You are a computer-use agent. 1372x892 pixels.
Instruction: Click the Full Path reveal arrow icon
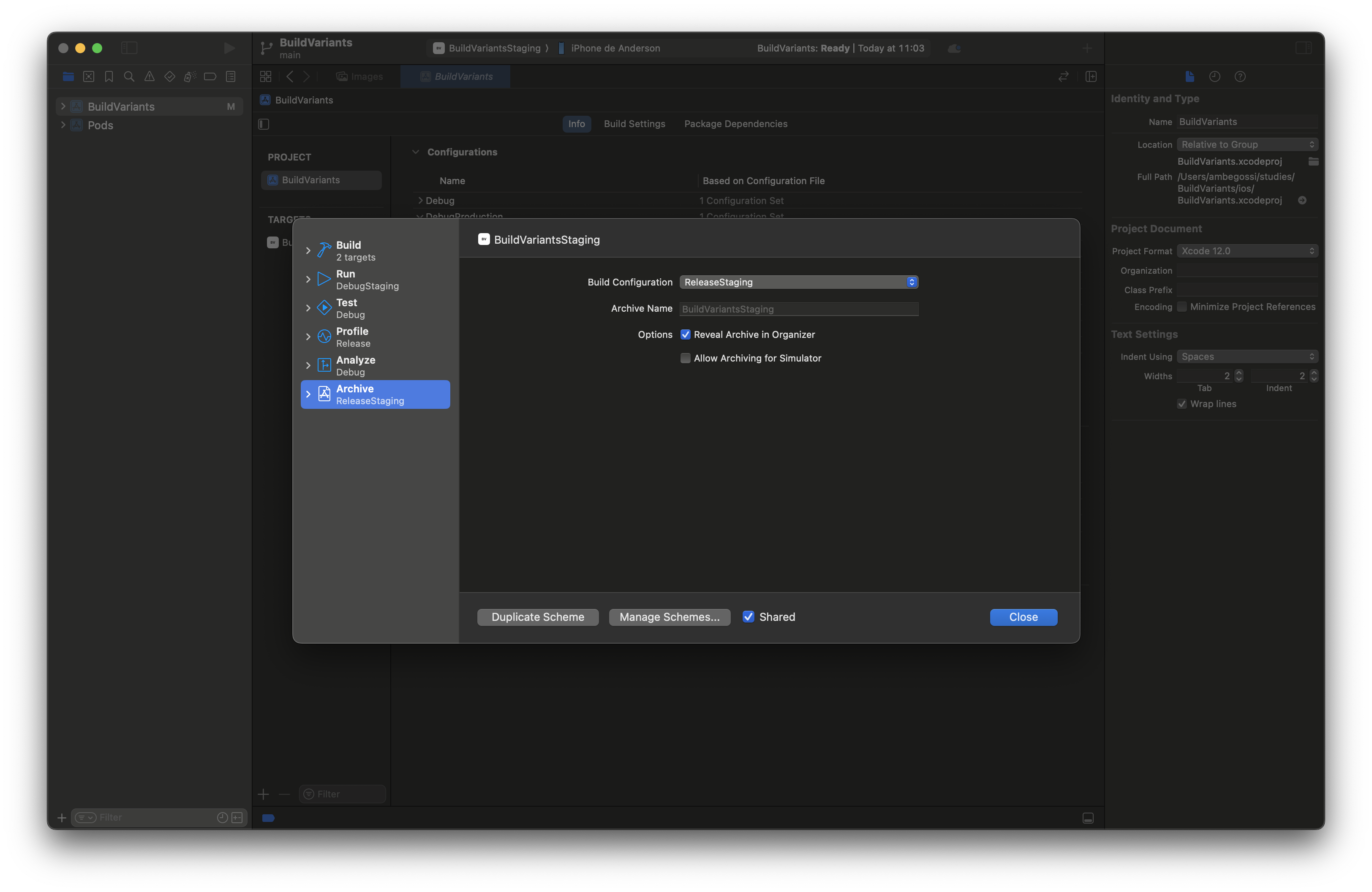[x=1302, y=201]
